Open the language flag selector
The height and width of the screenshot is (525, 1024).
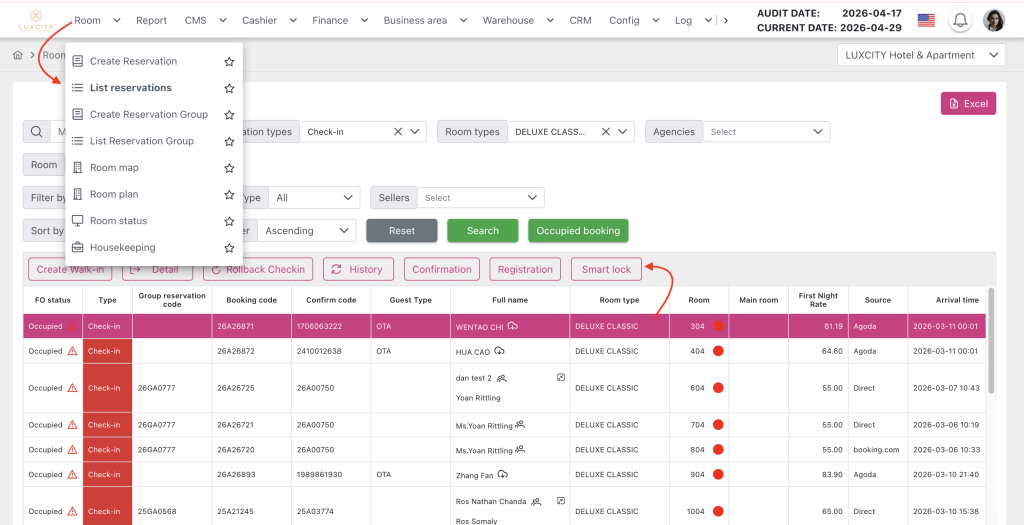tap(926, 20)
